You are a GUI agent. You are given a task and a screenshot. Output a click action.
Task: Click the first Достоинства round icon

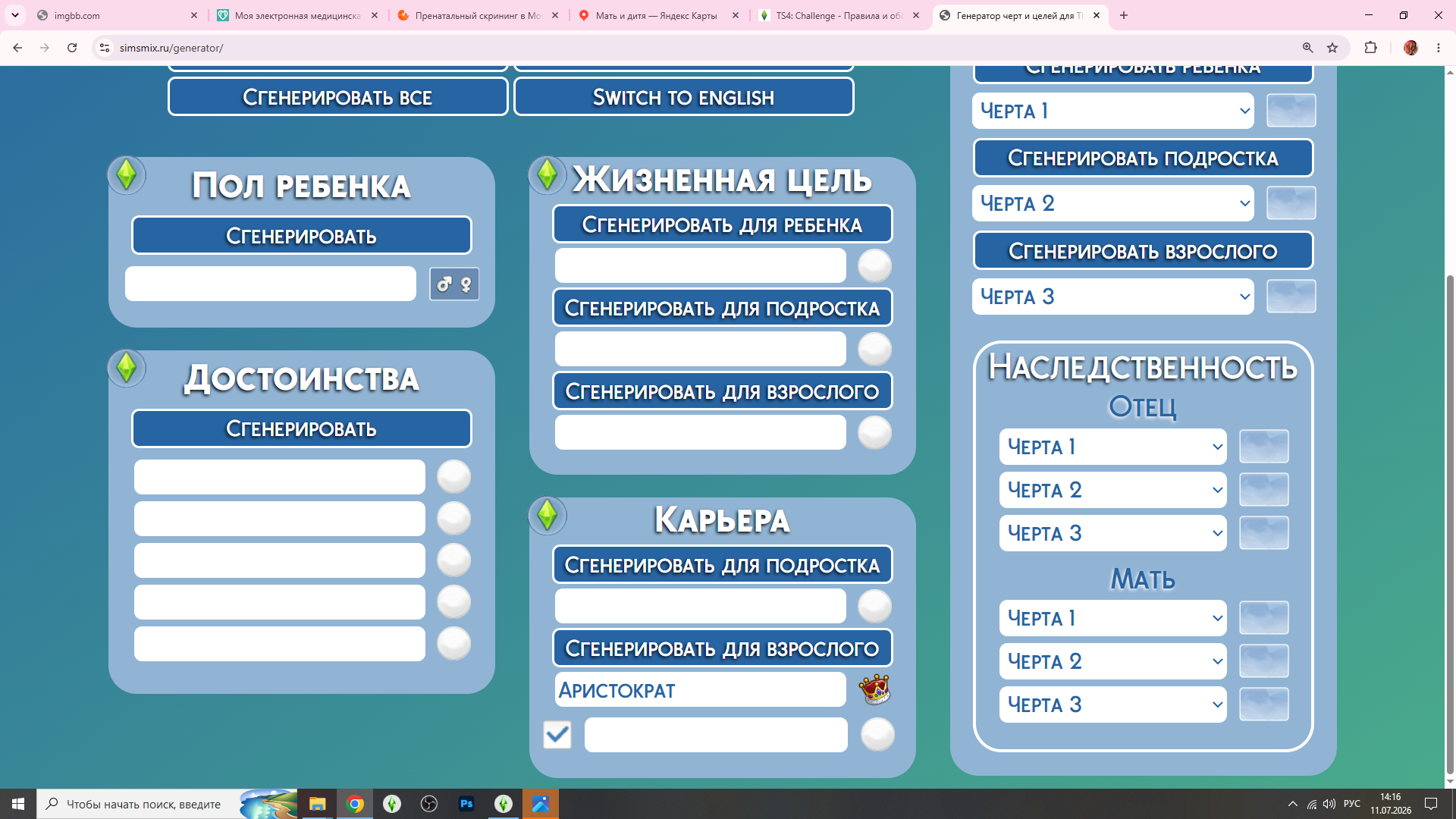(x=453, y=477)
